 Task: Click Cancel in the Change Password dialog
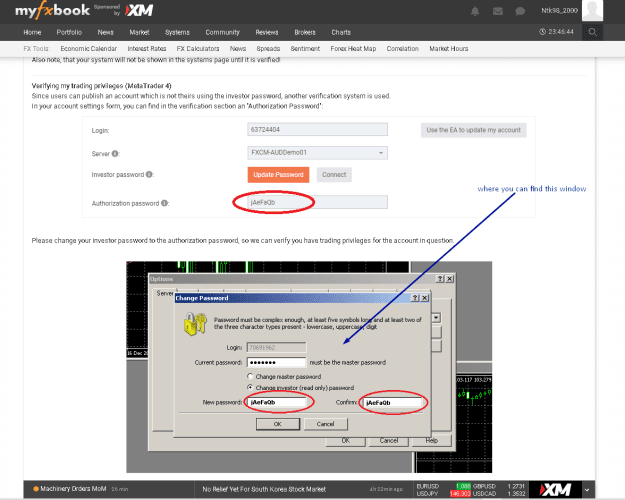[326, 424]
